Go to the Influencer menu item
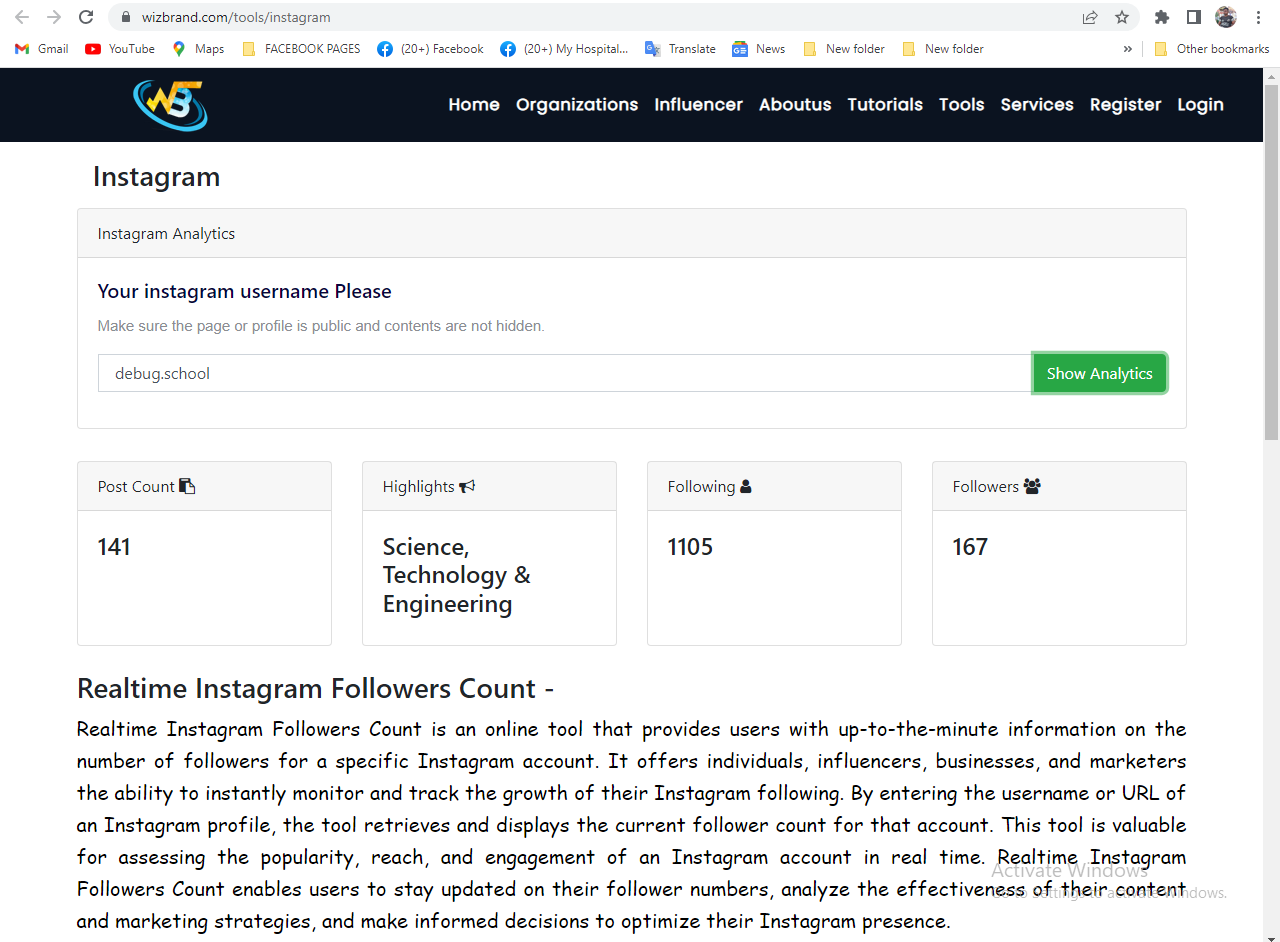The height and width of the screenshot is (942, 1280). [698, 105]
